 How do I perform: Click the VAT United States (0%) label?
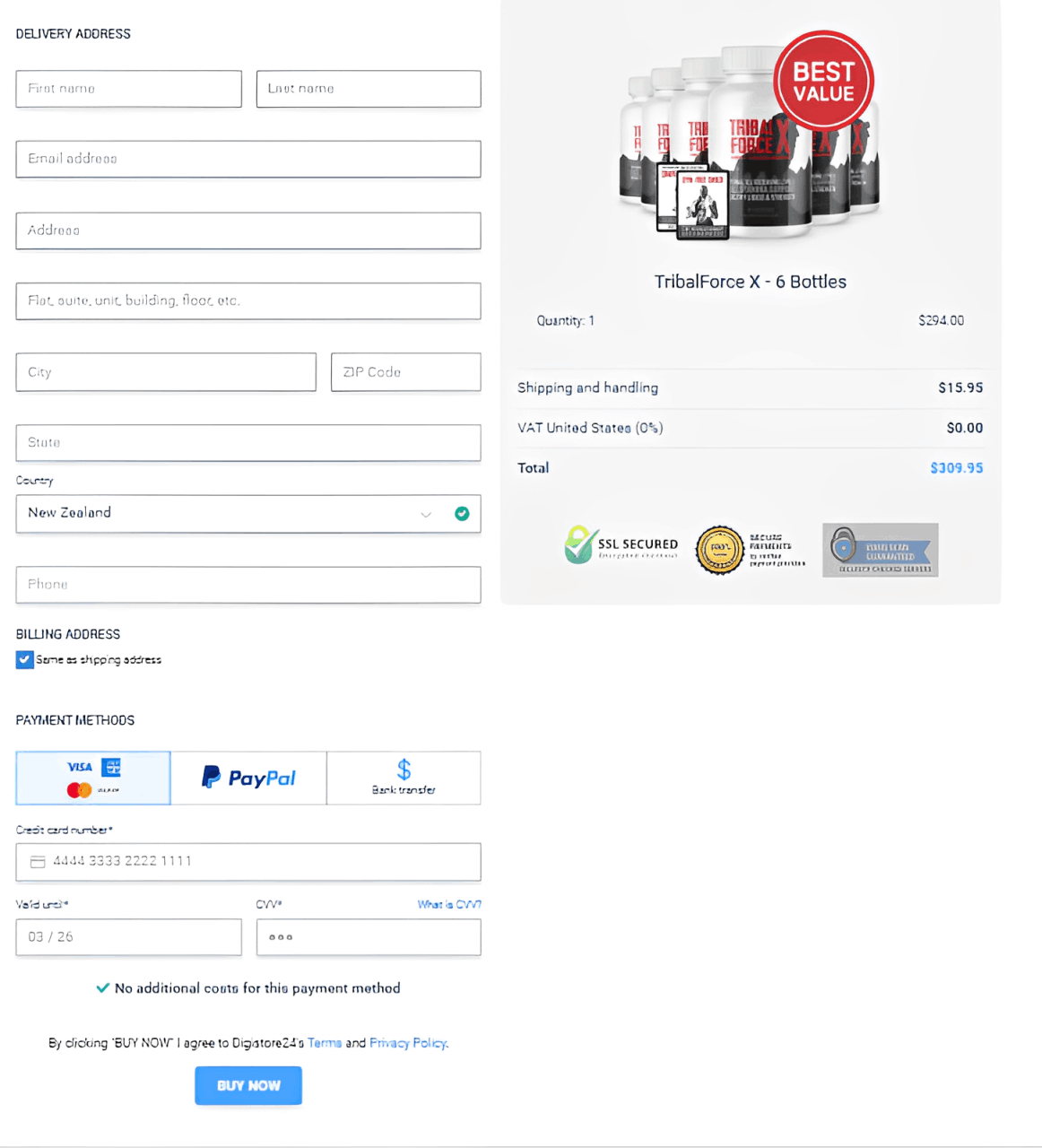click(x=590, y=428)
